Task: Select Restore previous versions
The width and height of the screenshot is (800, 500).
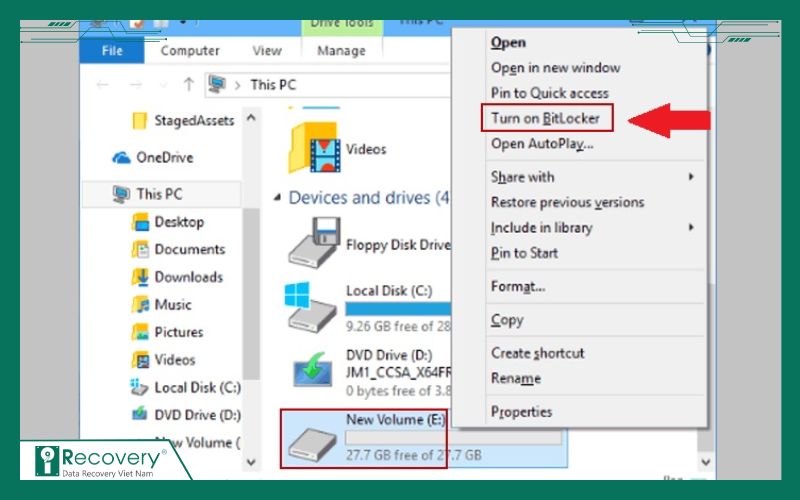Action: (x=567, y=202)
